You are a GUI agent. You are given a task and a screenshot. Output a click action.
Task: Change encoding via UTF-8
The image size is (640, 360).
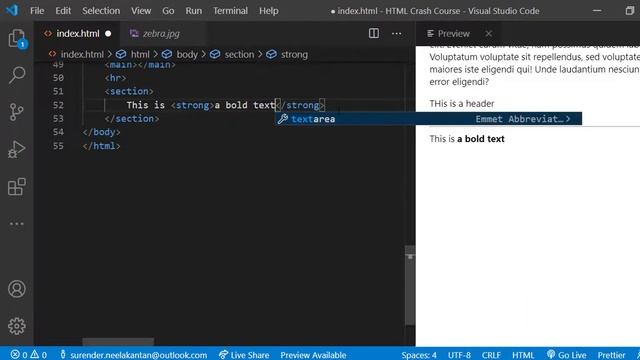click(x=459, y=355)
